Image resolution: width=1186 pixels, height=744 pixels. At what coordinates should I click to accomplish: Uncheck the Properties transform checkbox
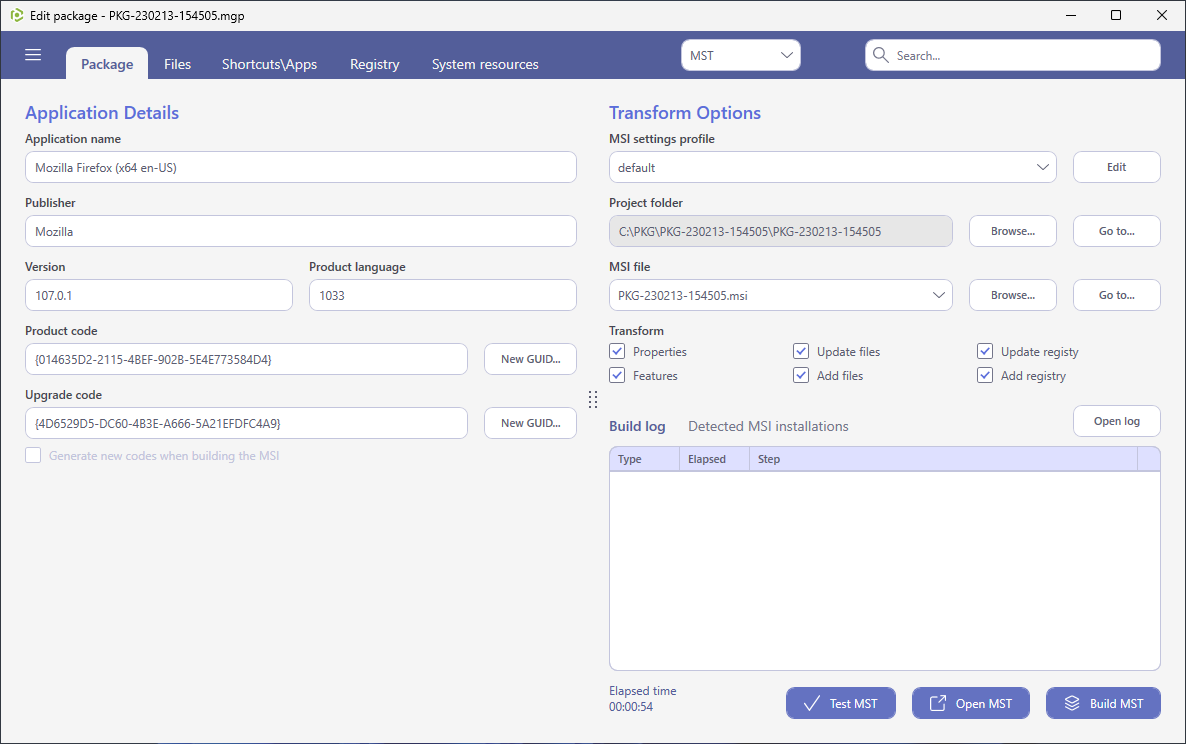[617, 352]
